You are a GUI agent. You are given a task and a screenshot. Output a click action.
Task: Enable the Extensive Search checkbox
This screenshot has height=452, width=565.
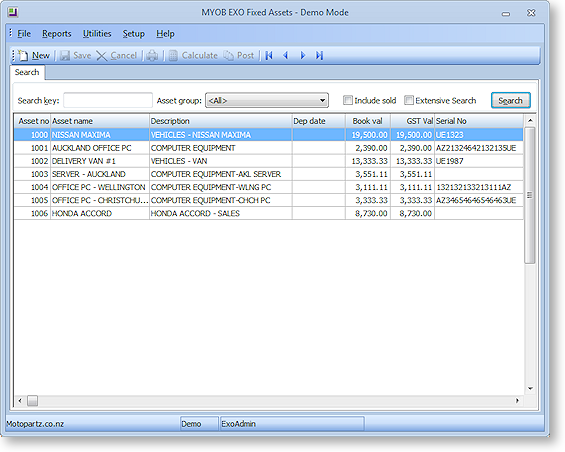click(409, 100)
